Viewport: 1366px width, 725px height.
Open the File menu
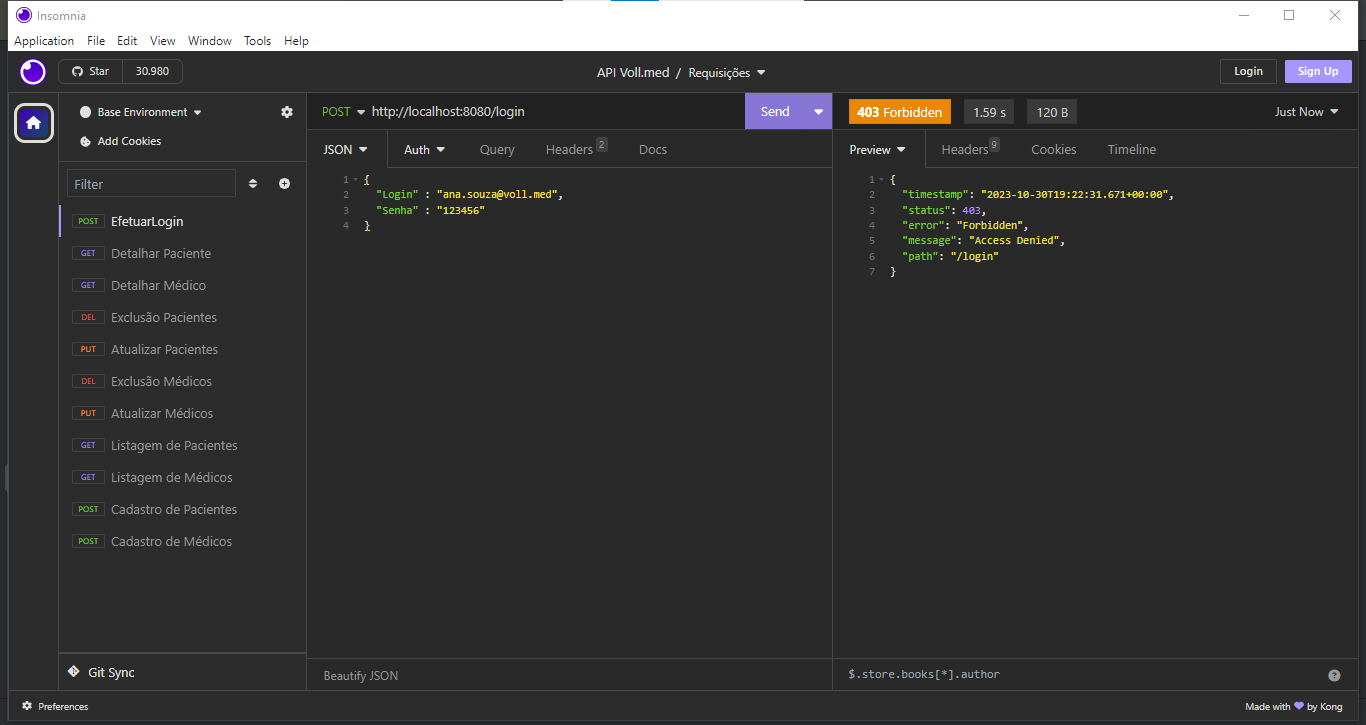96,41
